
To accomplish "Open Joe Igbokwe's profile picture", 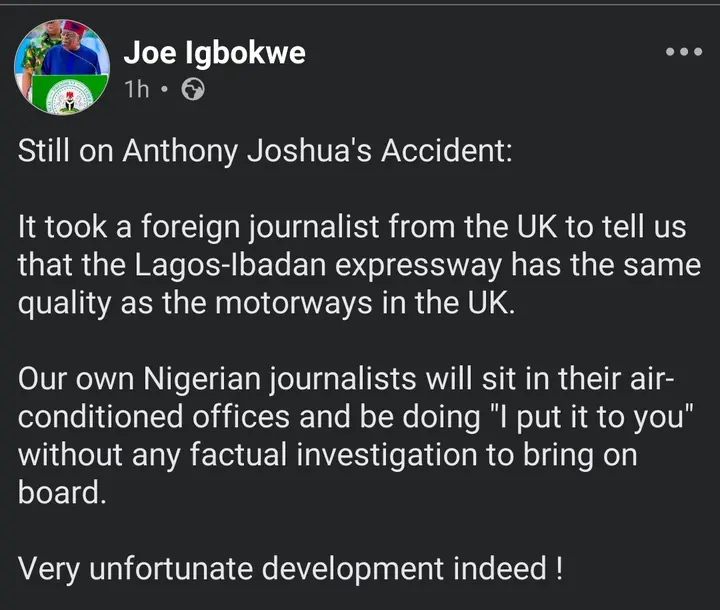I will (x=62, y=66).
